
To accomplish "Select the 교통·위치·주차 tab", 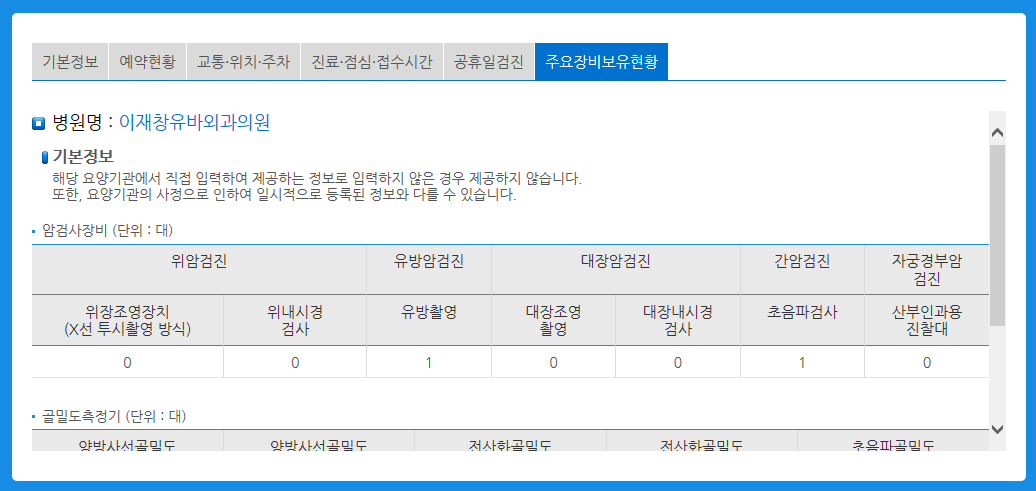I will [243, 61].
